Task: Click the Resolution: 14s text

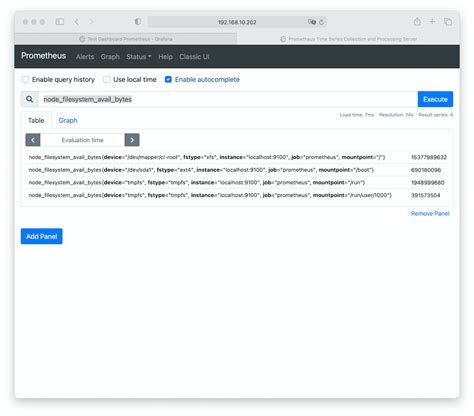Action: (x=396, y=115)
